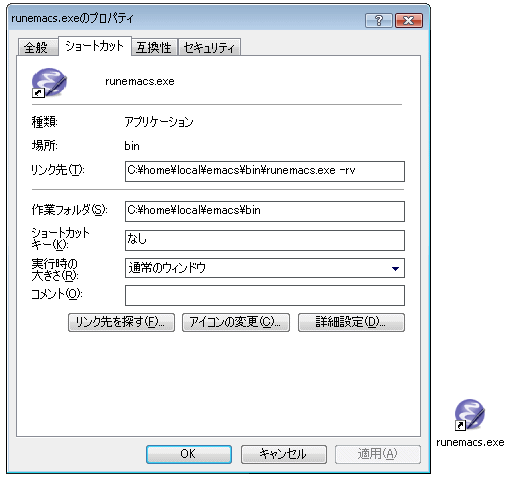Open the 全般 tab

37,47
